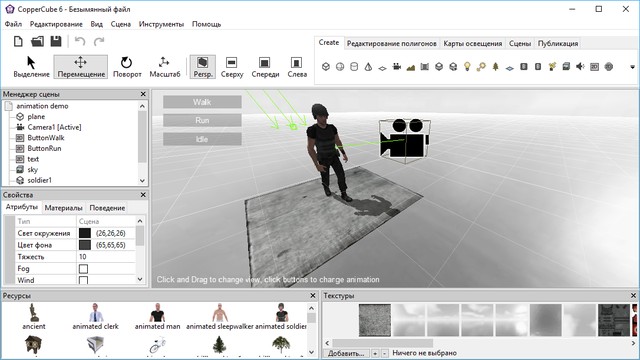Viewport: 640px width, 360px height.
Task: Redo the last undone action
Action: click(x=99, y=41)
